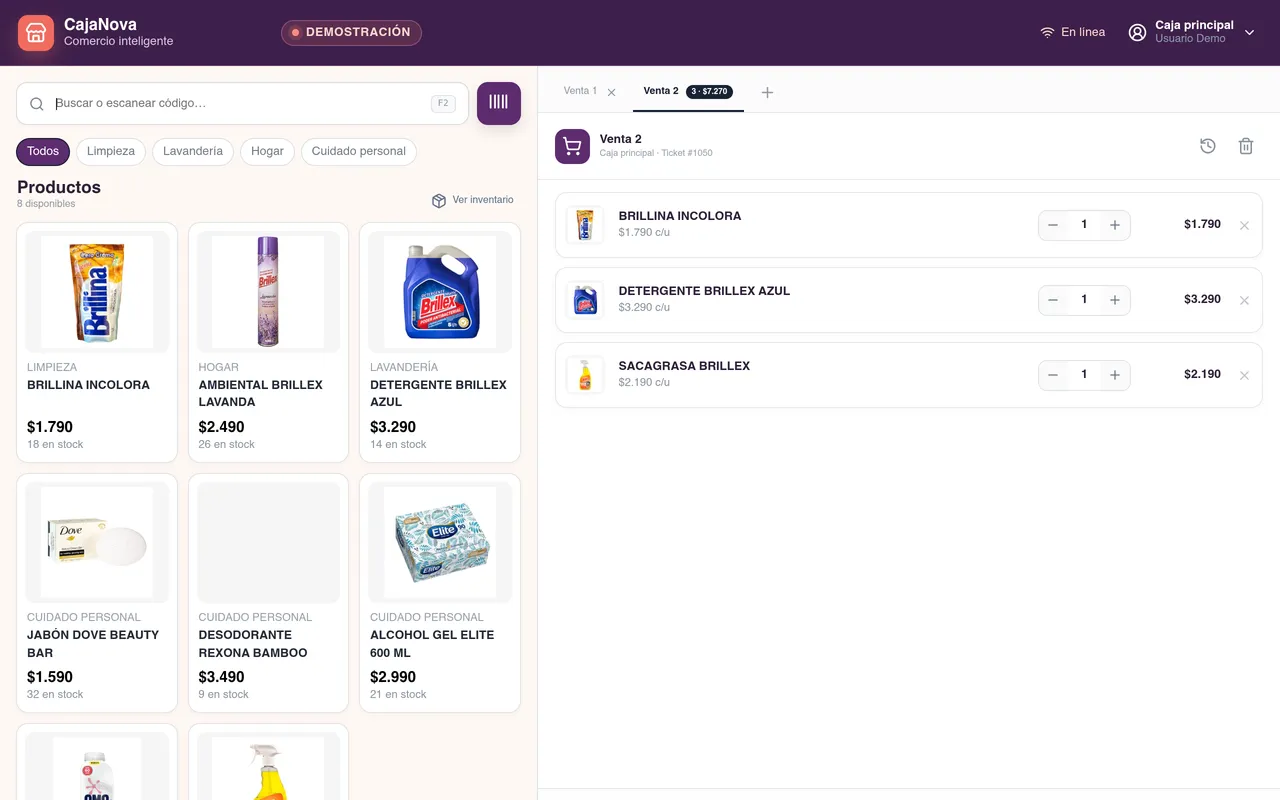Click the OMO bottle product card
This screenshot has height=800, width=1280.
(x=97, y=762)
